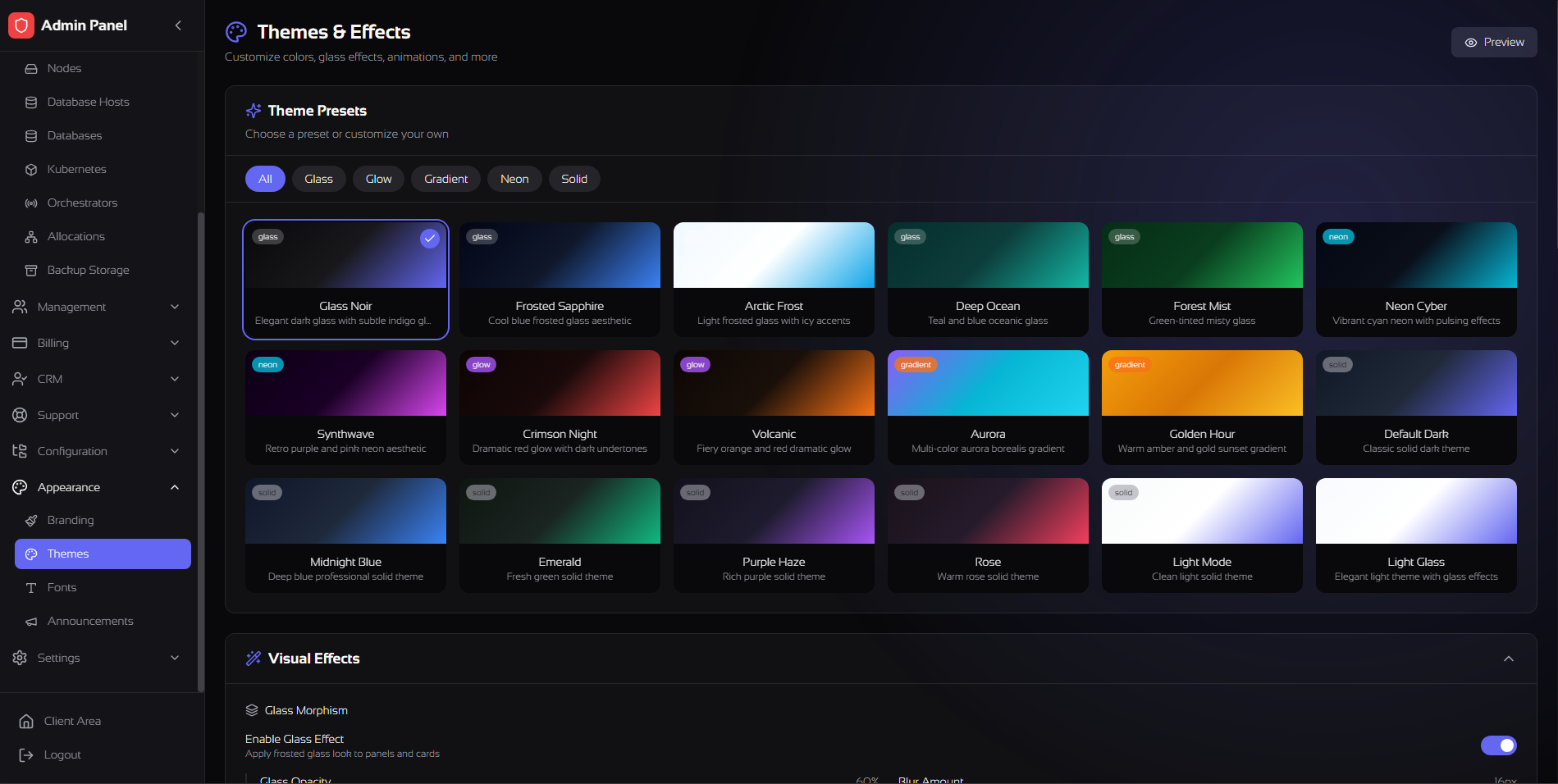This screenshot has height=784, width=1558.
Task: Click the Orchestrators icon
Action: 31,203
